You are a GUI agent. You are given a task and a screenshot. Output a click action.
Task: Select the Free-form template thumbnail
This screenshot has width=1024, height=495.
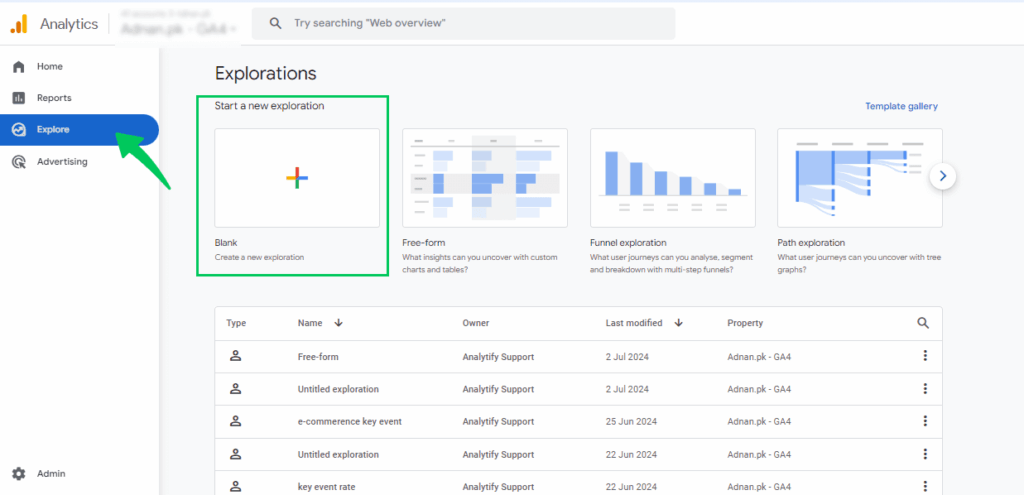[x=484, y=178]
